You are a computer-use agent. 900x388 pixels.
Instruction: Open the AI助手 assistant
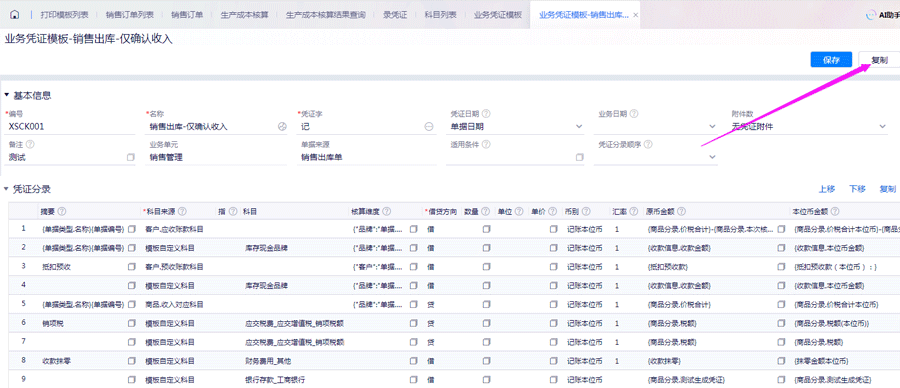[883, 14]
